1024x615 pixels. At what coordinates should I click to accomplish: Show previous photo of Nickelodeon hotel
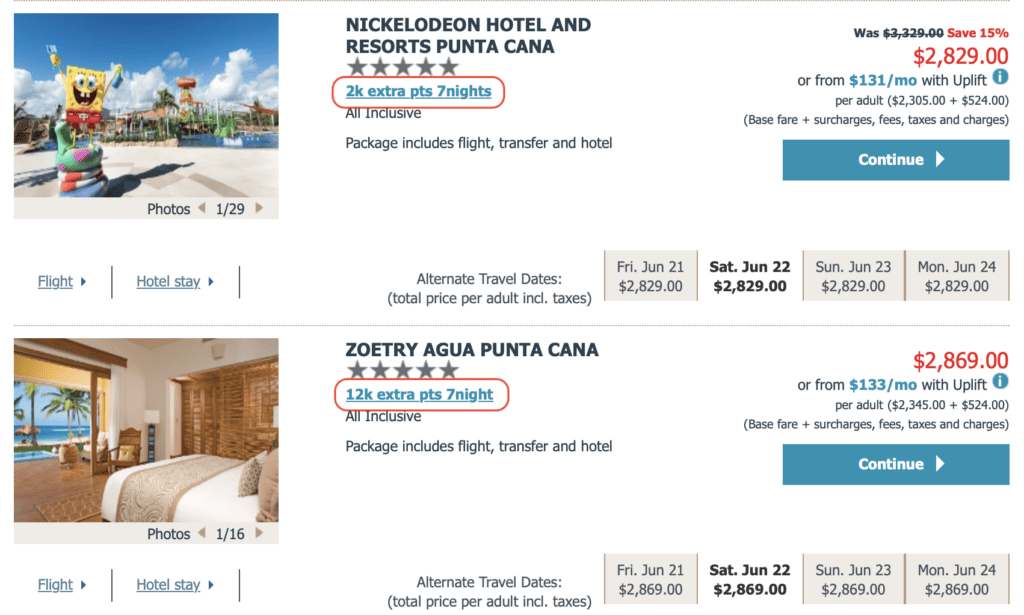201,209
